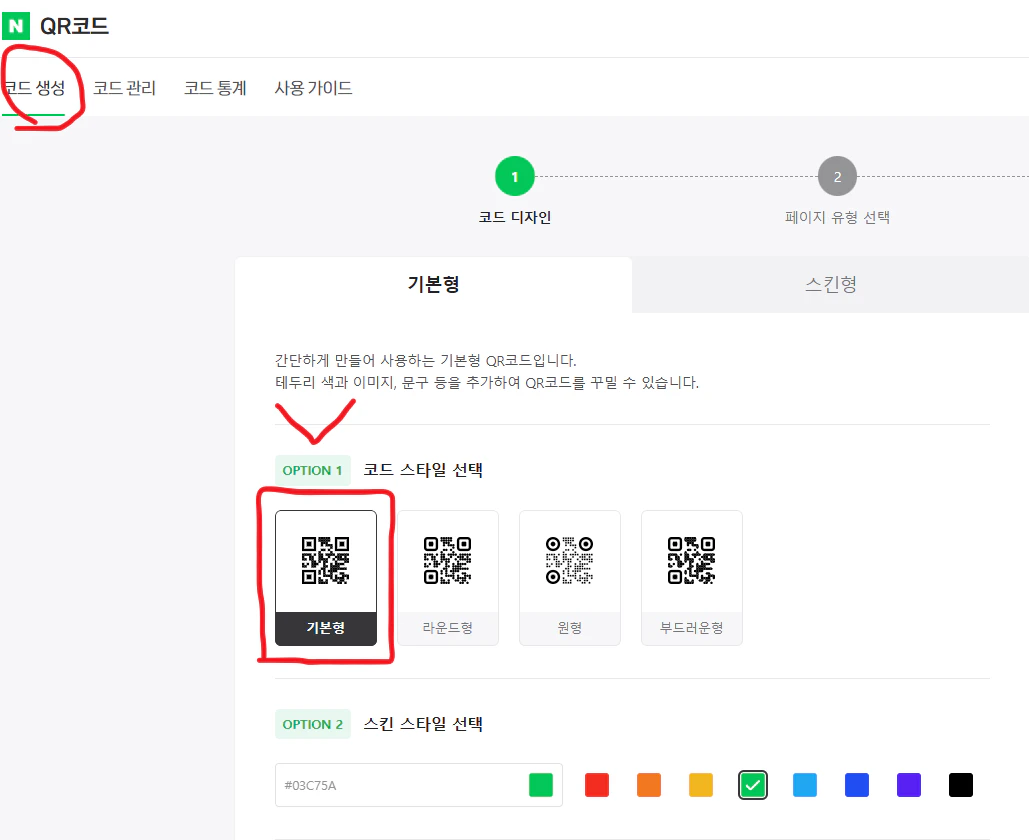Choose the 부드러운형 QR code style

(x=692, y=578)
